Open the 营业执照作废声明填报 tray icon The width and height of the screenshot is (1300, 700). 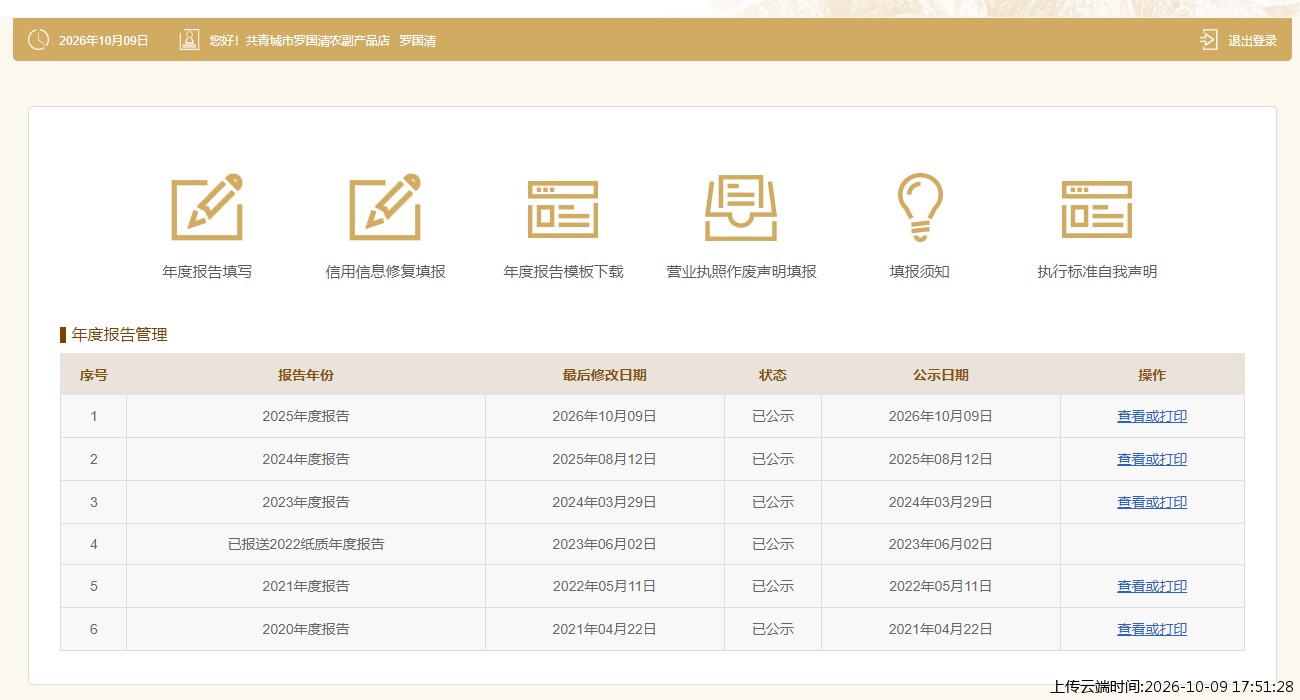[741, 208]
